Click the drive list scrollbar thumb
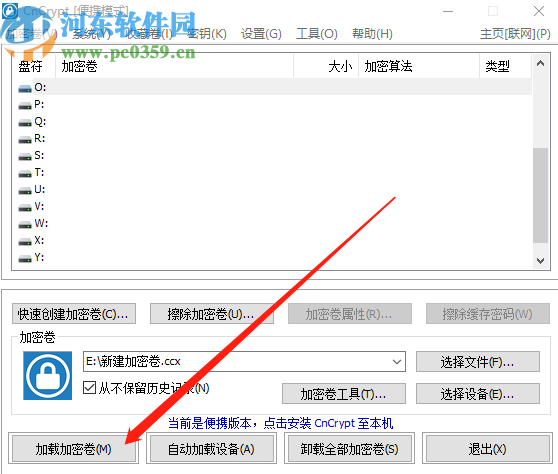Screen dimensions: 558x474 [x=540, y=195]
